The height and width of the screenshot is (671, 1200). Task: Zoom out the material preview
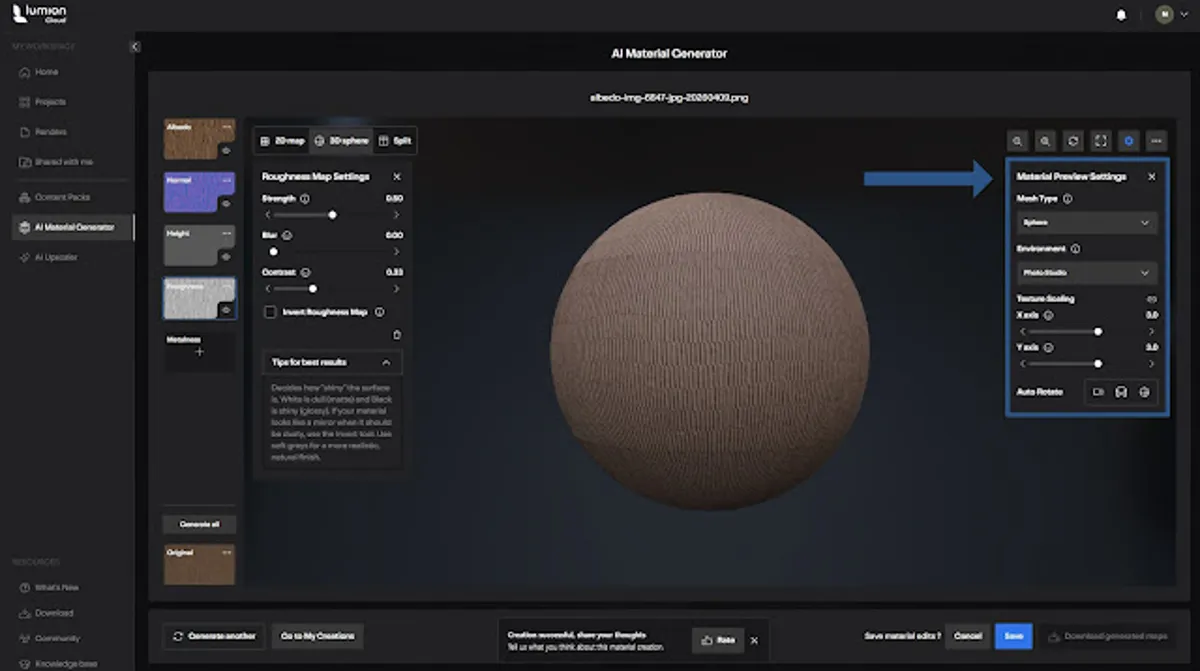[1016, 141]
